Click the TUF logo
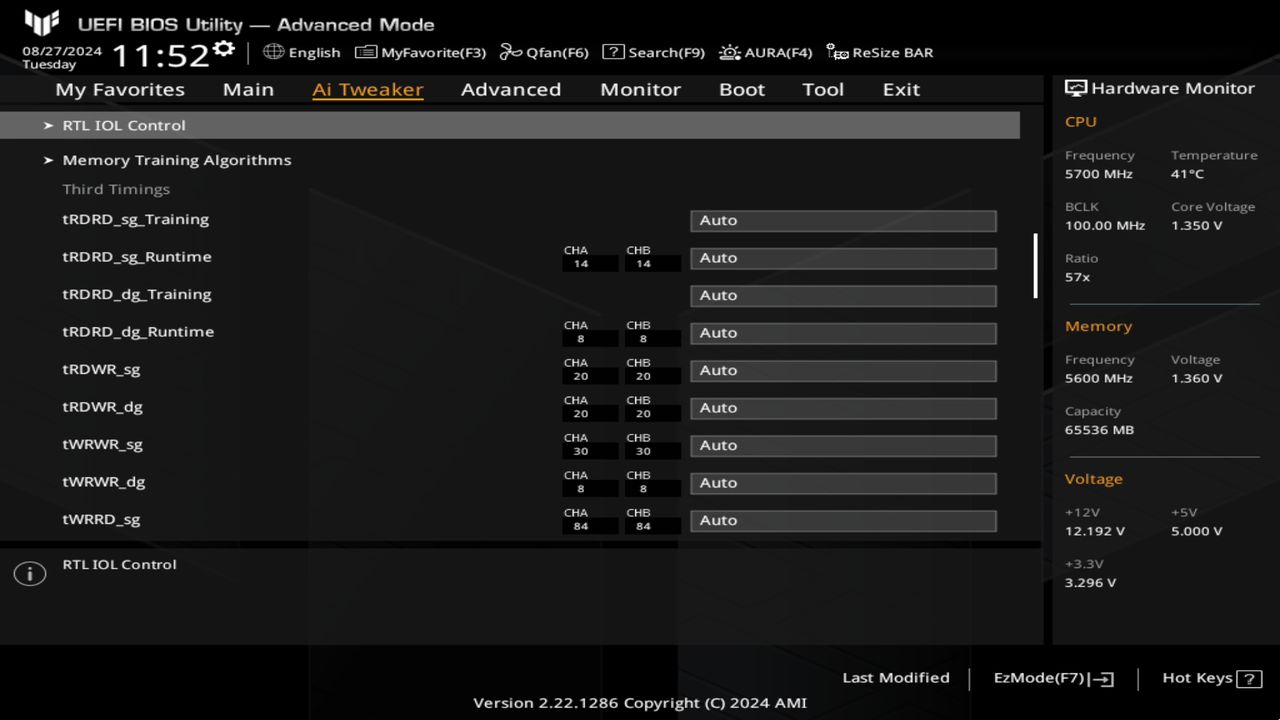This screenshot has height=720, width=1280. click(41, 23)
